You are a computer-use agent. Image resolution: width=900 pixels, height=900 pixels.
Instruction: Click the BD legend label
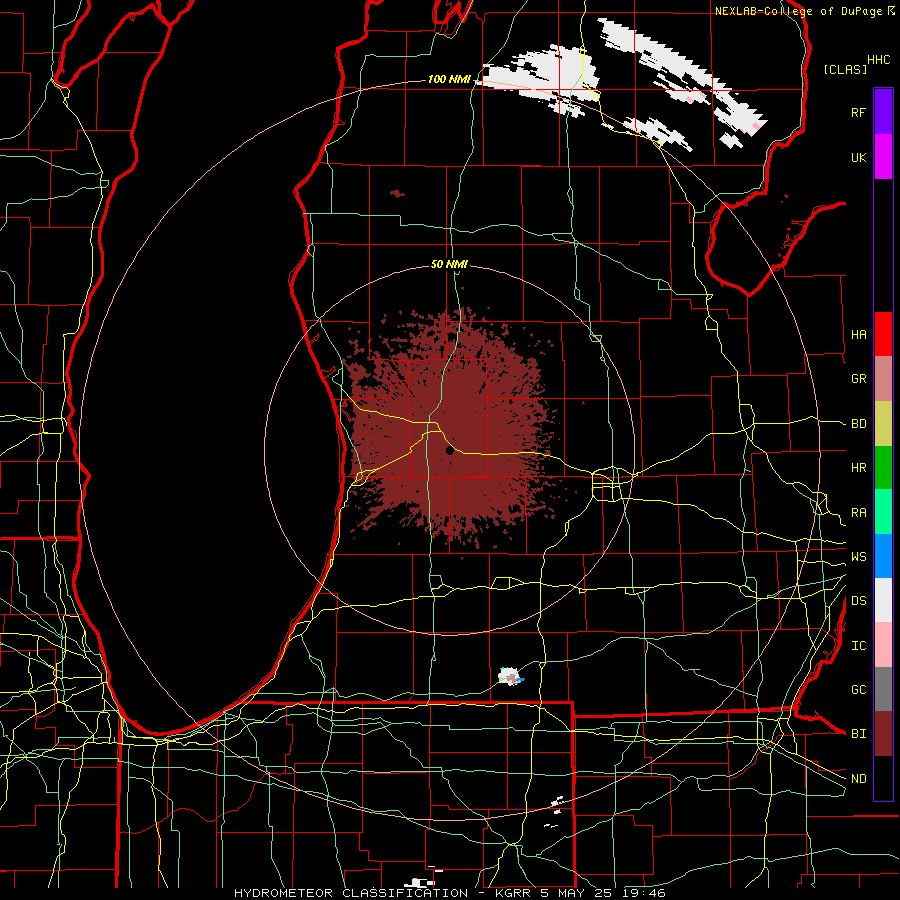click(x=858, y=424)
